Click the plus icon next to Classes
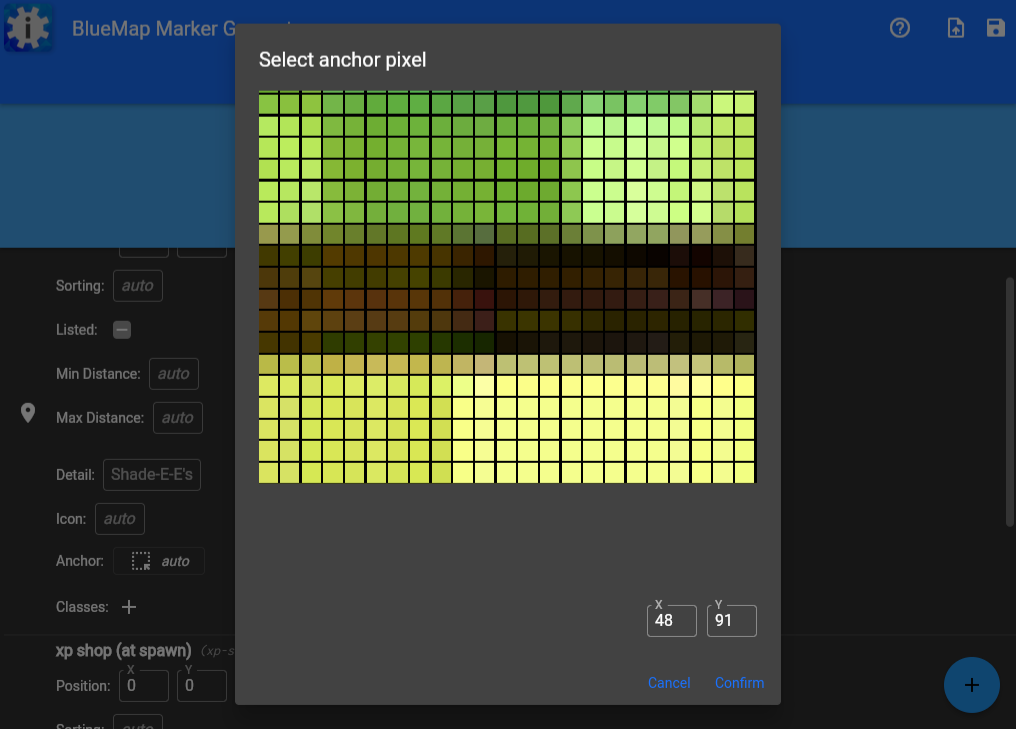Screen dimensions: 1016x729 (129, 607)
